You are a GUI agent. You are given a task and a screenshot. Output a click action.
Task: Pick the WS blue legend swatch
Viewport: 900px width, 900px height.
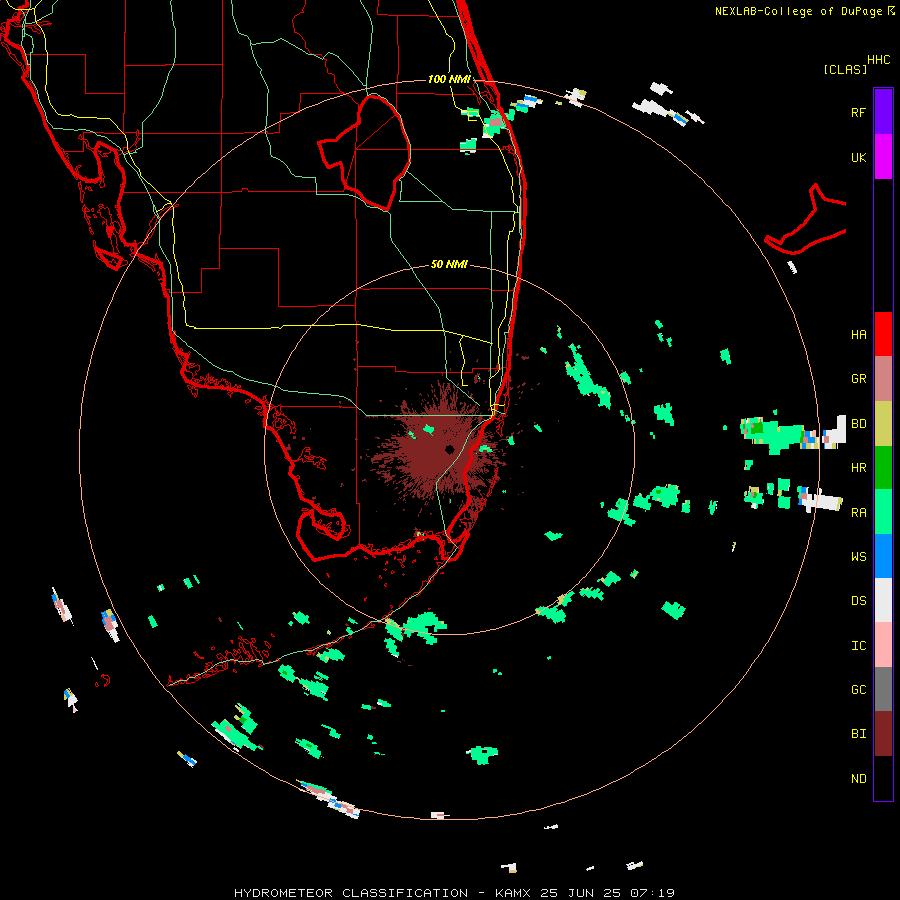coord(883,556)
